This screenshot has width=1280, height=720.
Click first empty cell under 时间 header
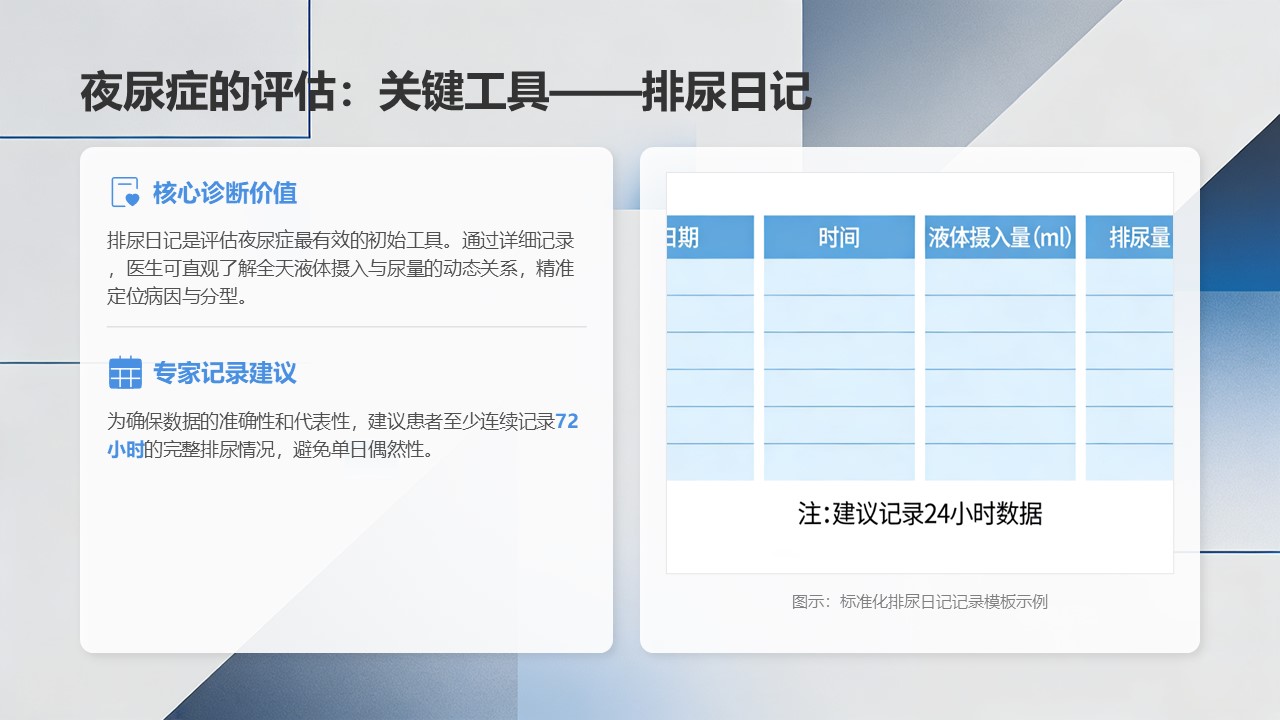click(838, 277)
